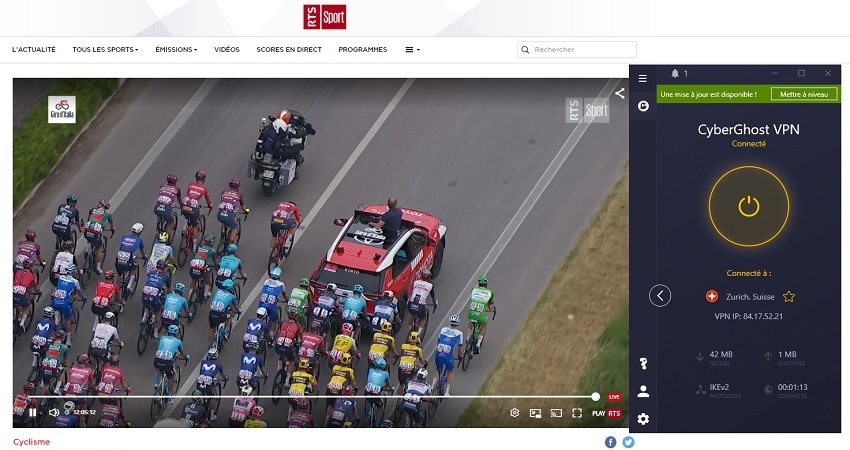Viewport: 850px width, 450px height.
Task: Click Mettre à niveau upgrade button
Action: pos(804,94)
